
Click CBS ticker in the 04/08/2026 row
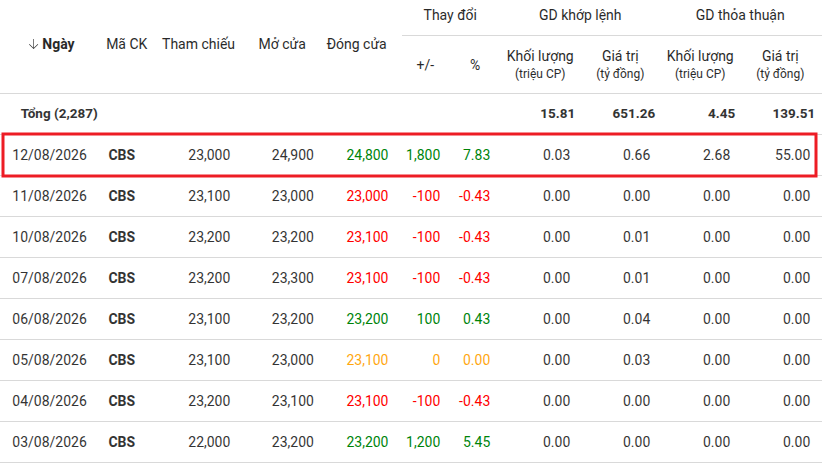click(x=122, y=401)
